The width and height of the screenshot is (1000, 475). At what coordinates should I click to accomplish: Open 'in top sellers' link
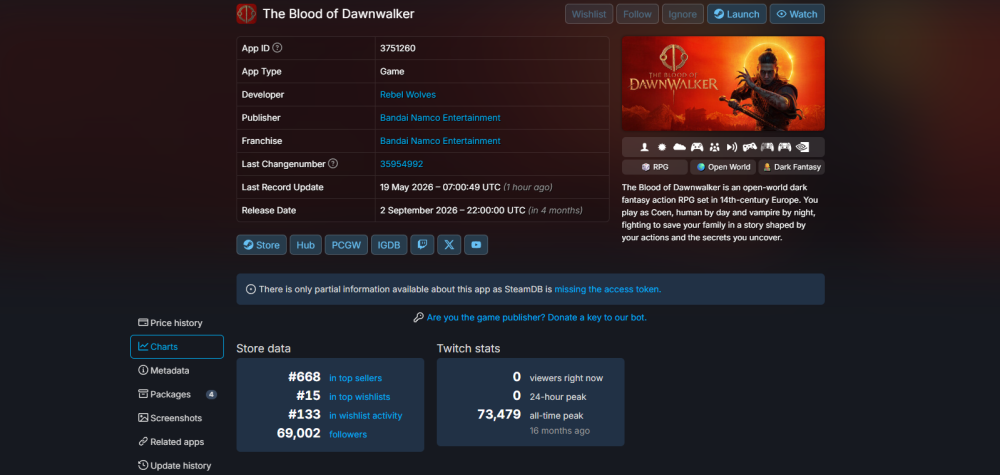[x=355, y=378]
